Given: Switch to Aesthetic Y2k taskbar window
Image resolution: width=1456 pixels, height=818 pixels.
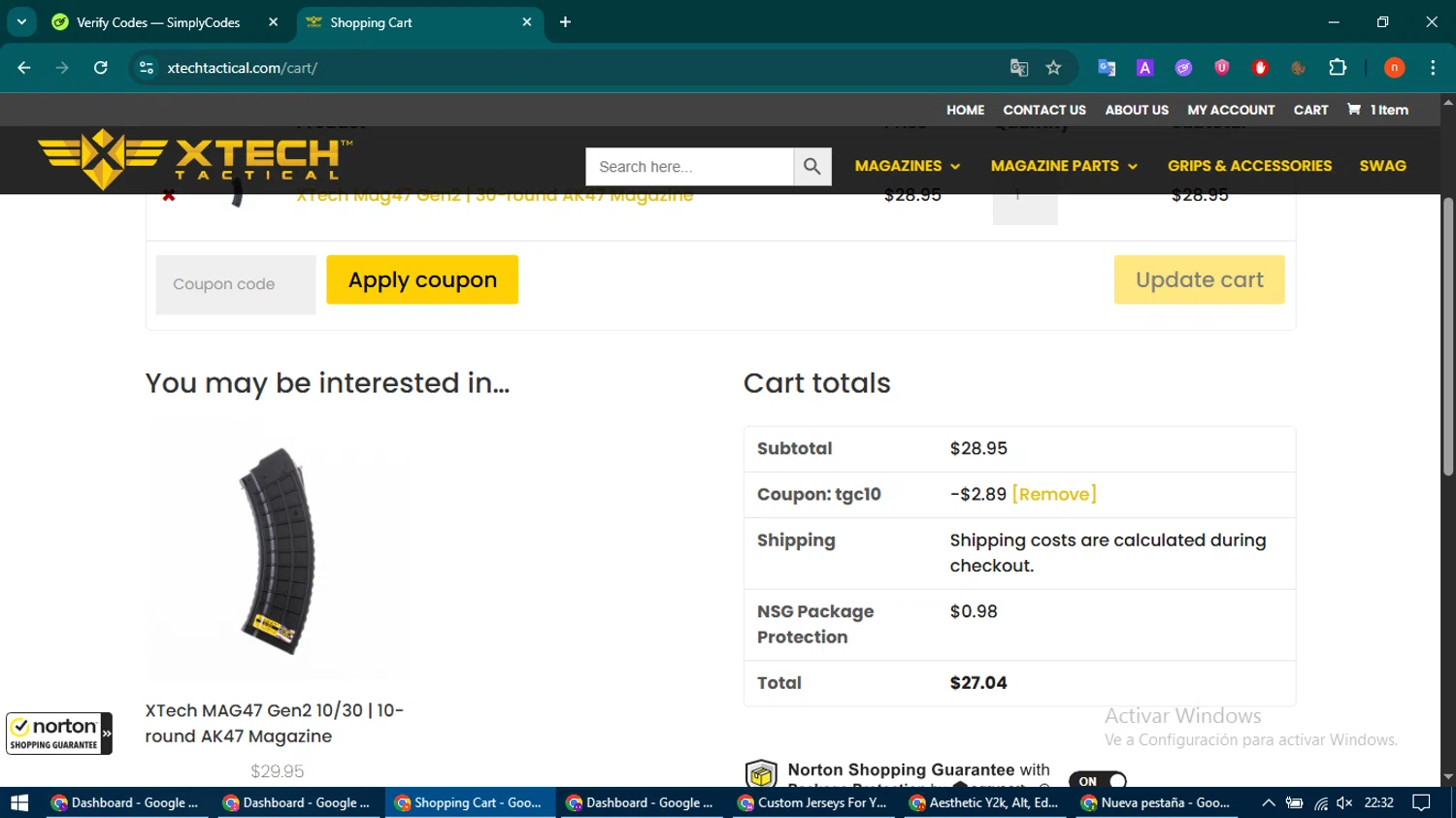Looking at the screenshot, I should [x=984, y=802].
